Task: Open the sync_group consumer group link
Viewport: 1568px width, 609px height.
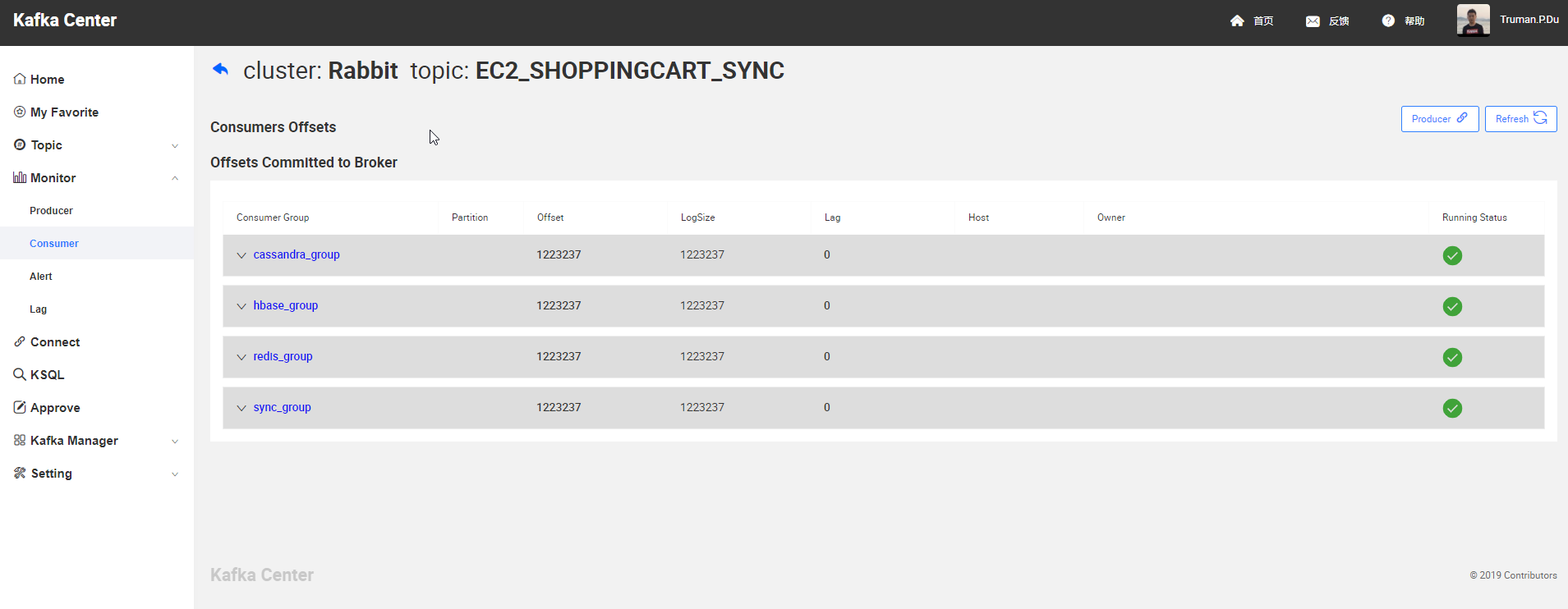Action: [282, 407]
